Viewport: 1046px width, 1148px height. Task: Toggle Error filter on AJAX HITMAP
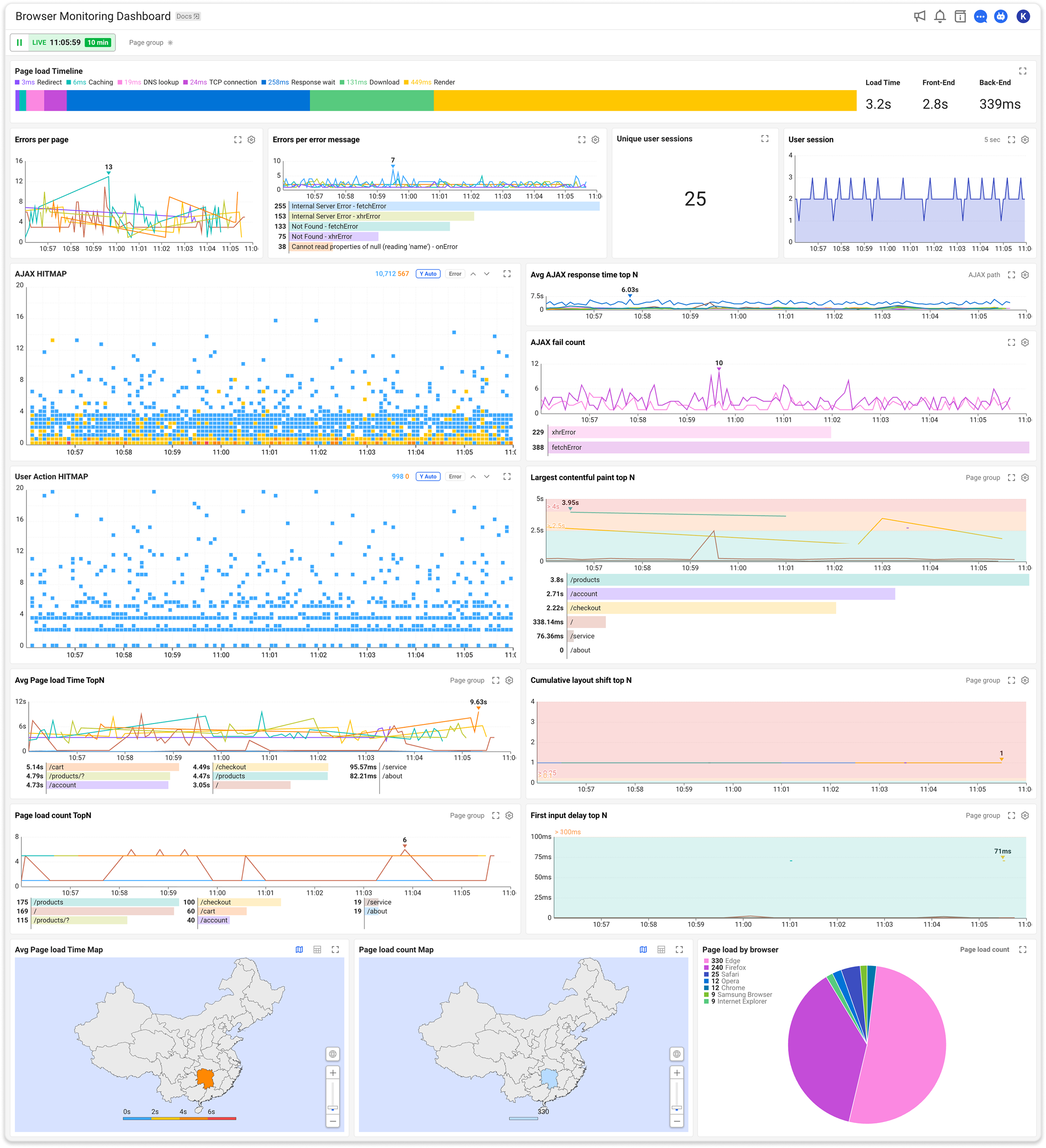[455, 274]
